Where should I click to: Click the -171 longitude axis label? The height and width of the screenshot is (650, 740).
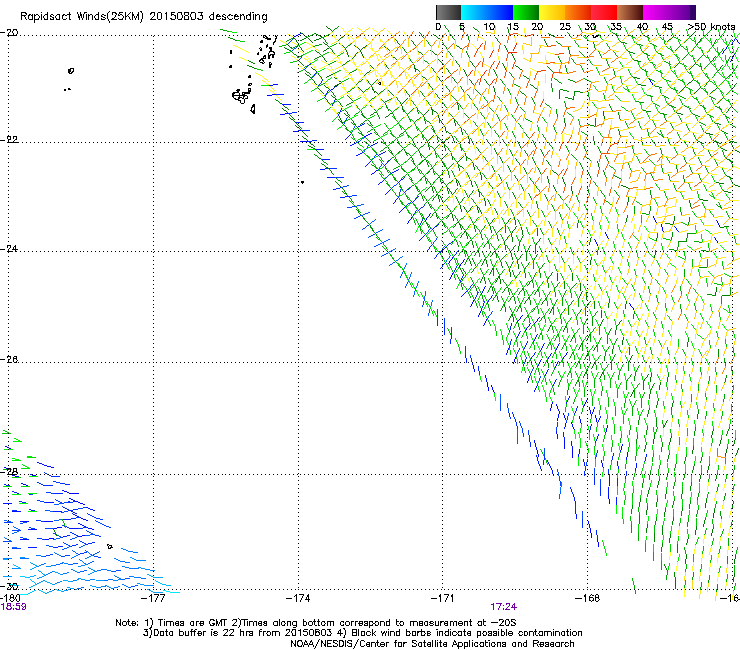coord(443,598)
